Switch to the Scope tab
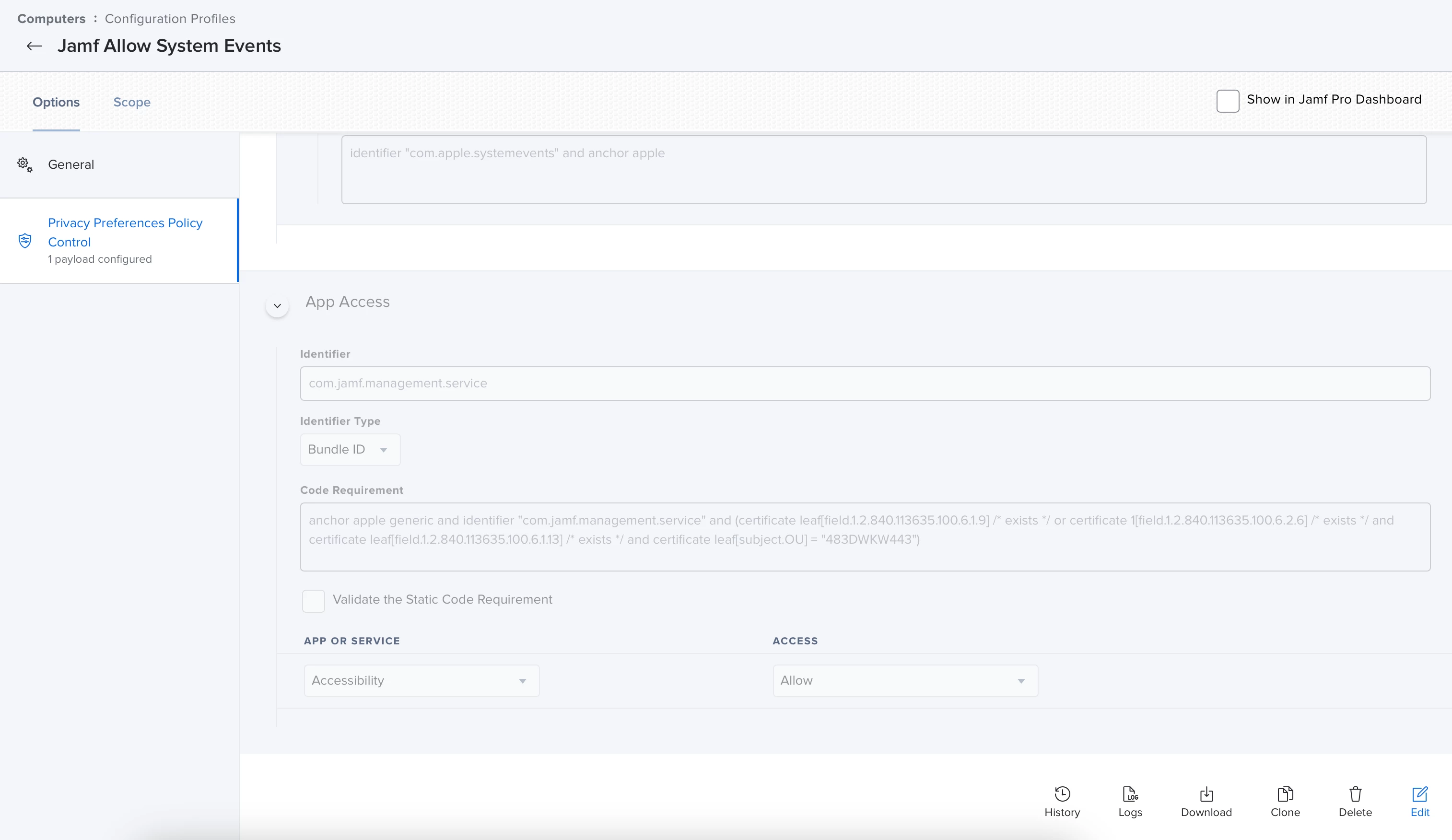 click(132, 102)
